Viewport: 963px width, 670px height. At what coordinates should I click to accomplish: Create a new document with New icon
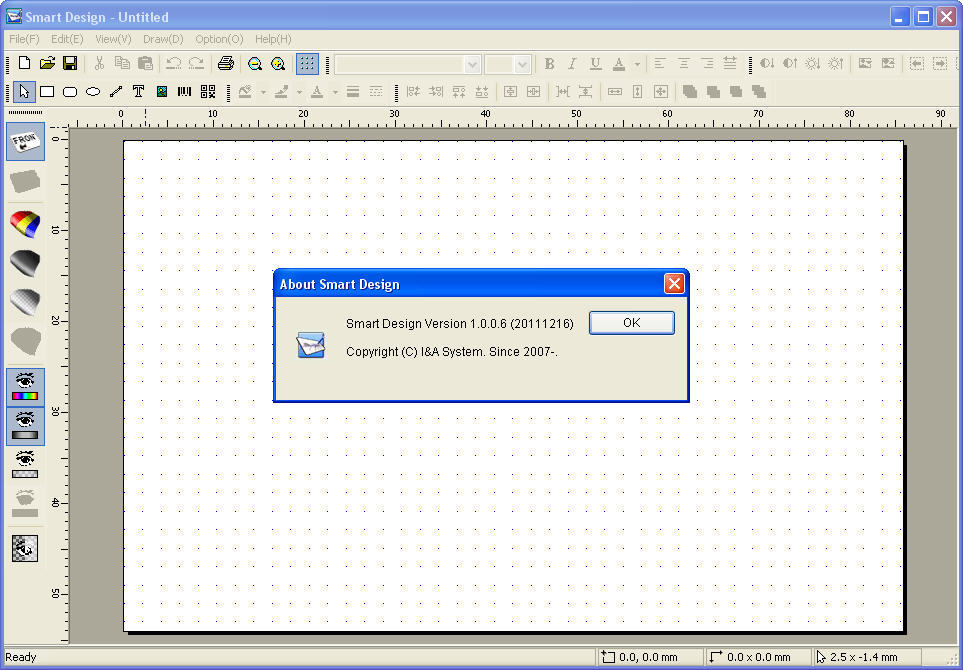[x=24, y=63]
